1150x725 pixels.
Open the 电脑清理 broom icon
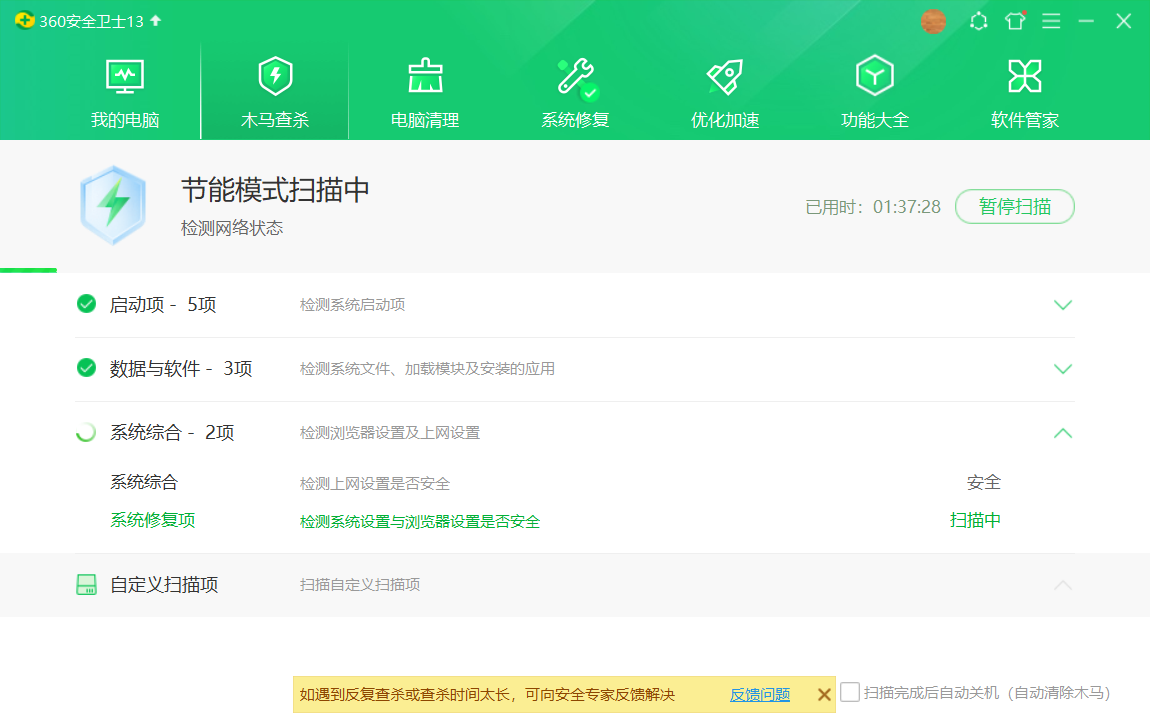(425, 76)
